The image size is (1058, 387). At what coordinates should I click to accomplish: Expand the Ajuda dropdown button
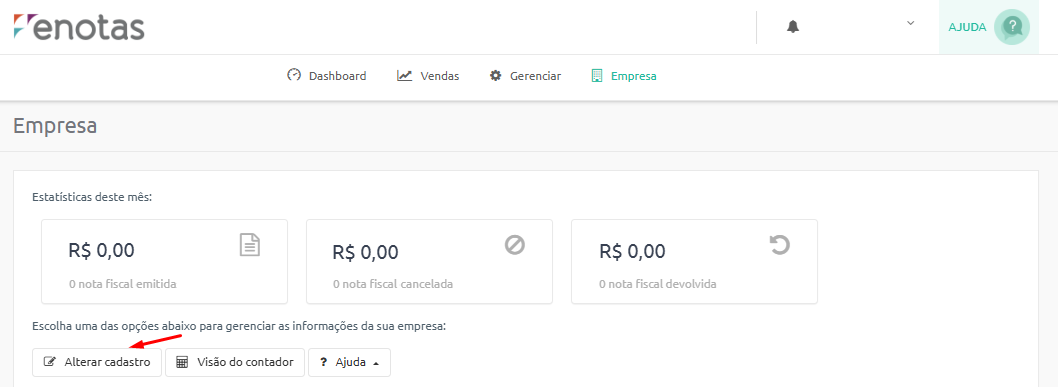(350, 362)
